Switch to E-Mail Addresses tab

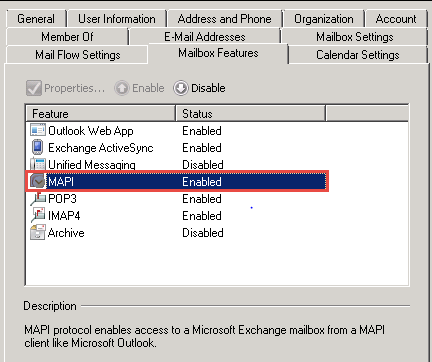205,37
